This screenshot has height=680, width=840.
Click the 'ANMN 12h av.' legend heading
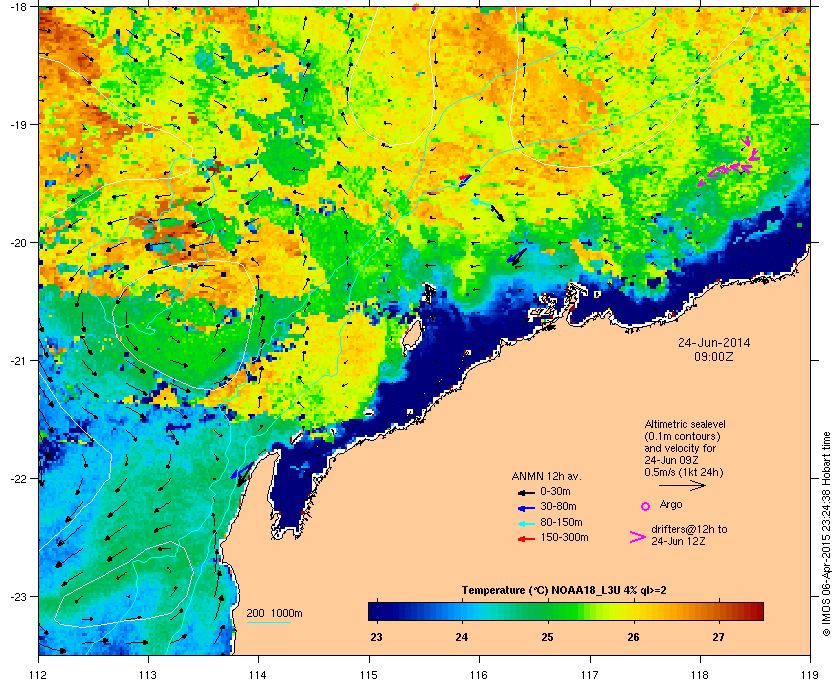point(546,476)
